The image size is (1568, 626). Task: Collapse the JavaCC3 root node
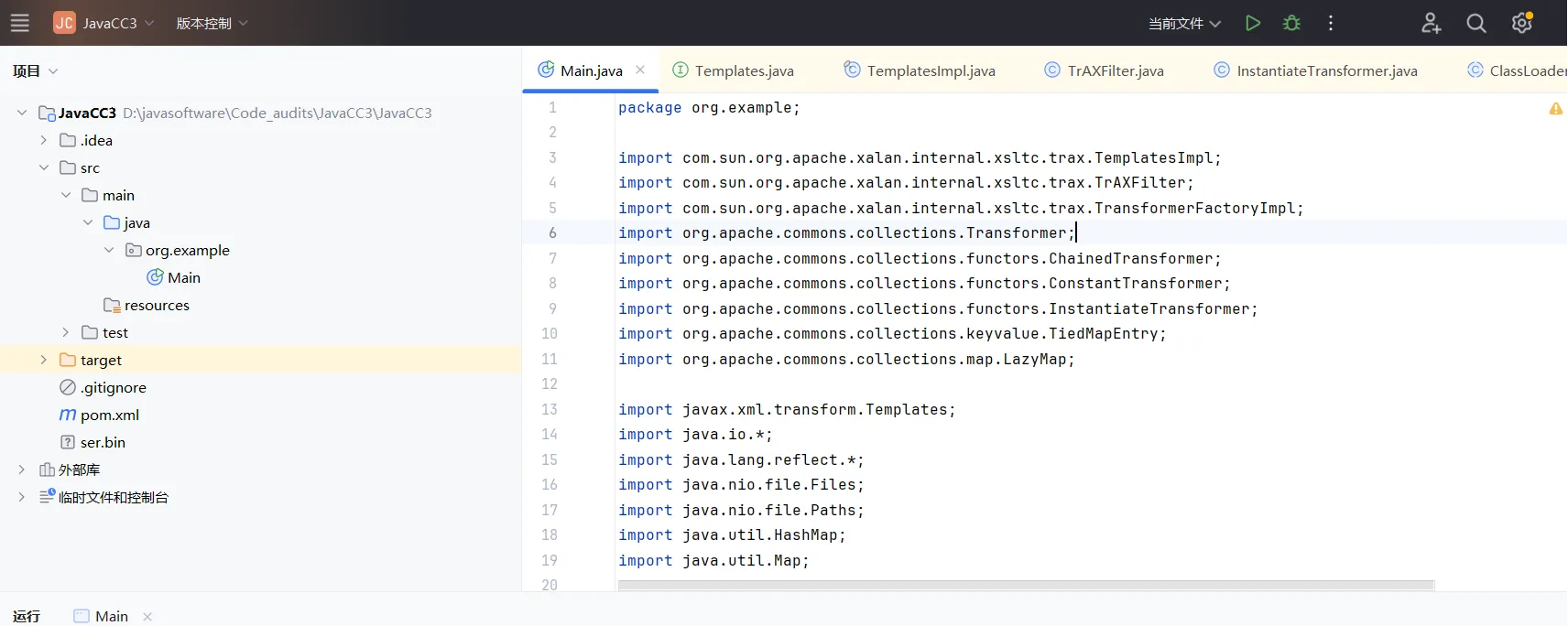coord(22,113)
